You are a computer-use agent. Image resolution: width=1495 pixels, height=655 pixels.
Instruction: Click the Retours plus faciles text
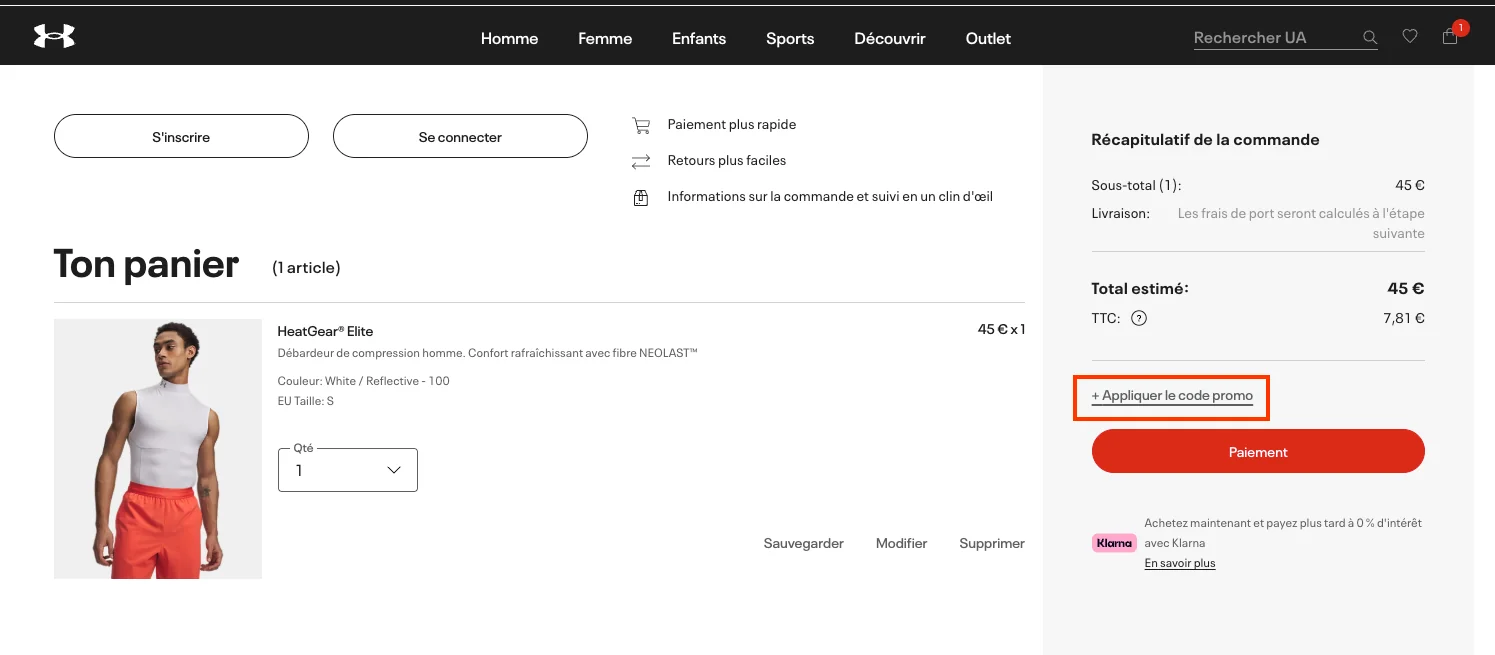click(x=727, y=161)
